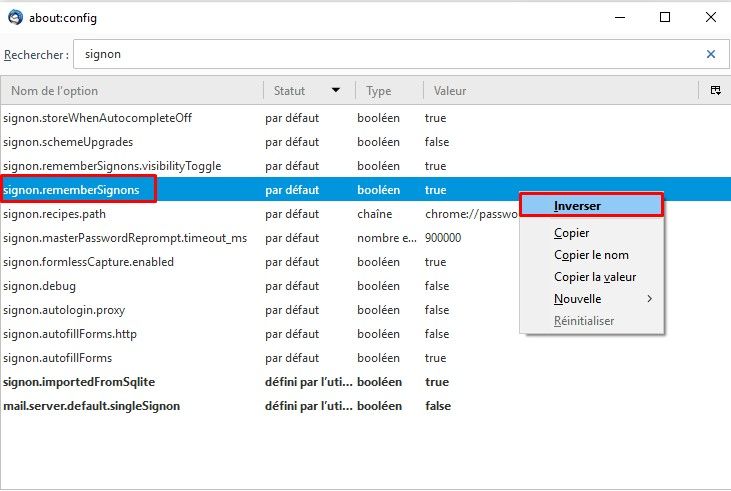Click false value of signon.debug
This screenshot has width=731, height=491.
pyautogui.click(x=437, y=286)
